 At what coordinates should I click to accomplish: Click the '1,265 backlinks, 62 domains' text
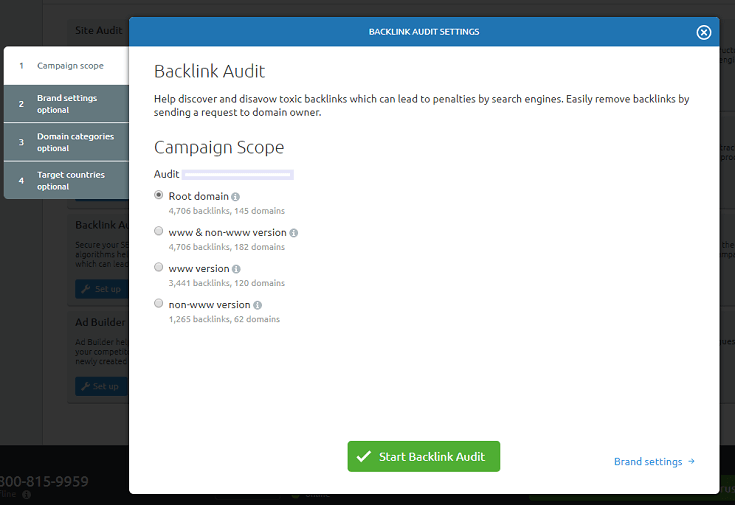click(x=224, y=319)
